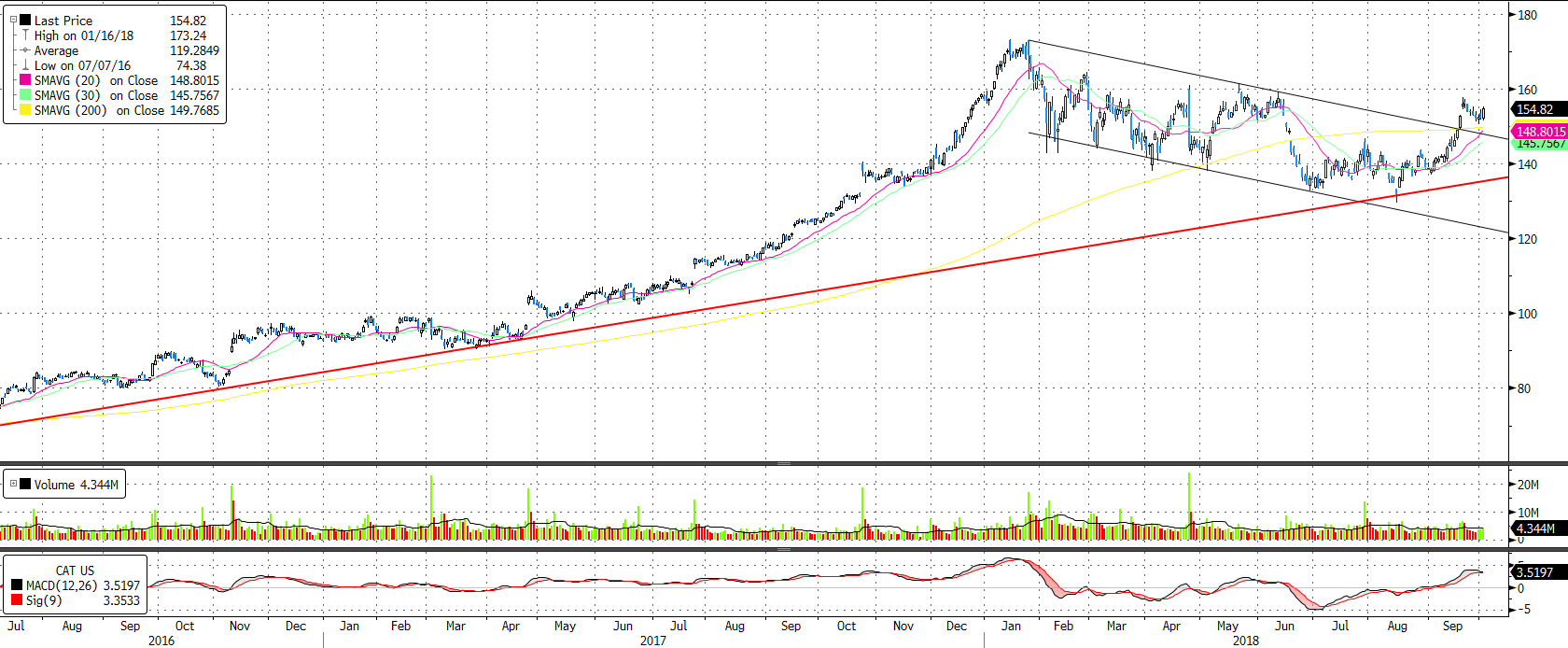Collapse the Last Price legend tree
Viewport: 1568px width, 648px height.
point(13,20)
